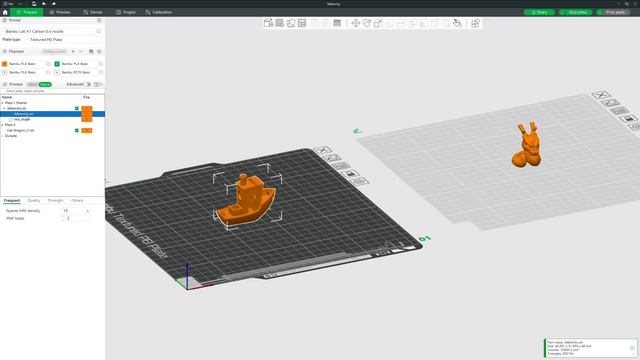
Task: Select the Rotate tool in the toolbar
Action: [x=367, y=23]
